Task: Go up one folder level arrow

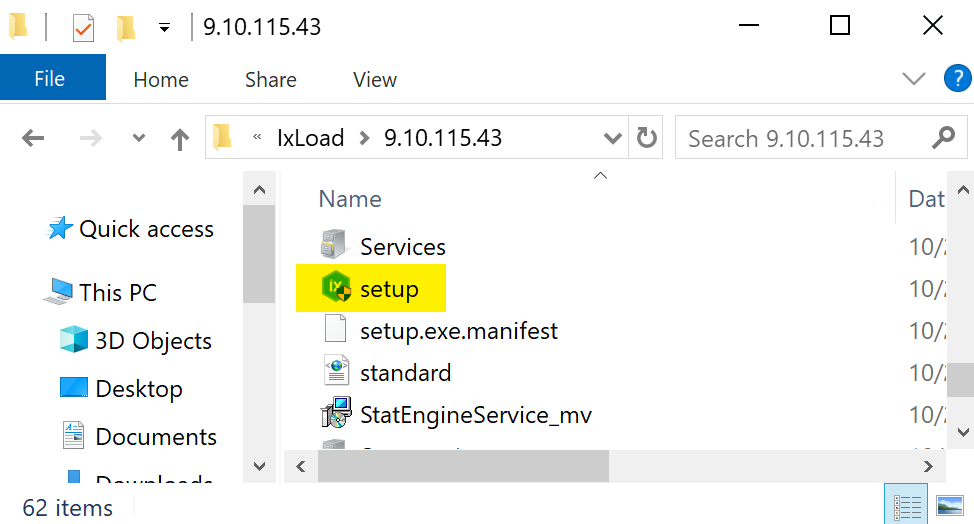Action: pyautogui.click(x=180, y=139)
